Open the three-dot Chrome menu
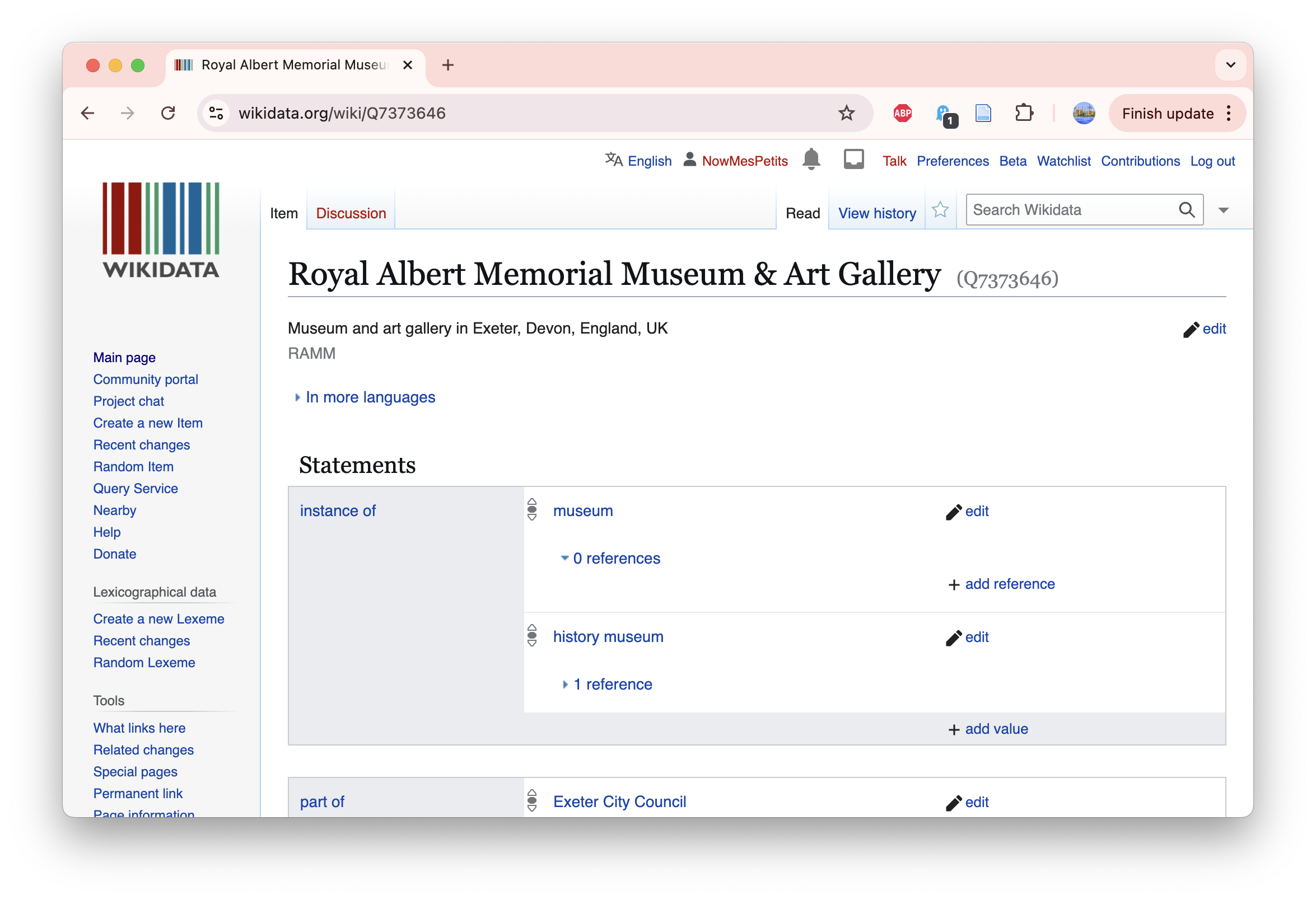The image size is (1316, 900). click(1228, 113)
